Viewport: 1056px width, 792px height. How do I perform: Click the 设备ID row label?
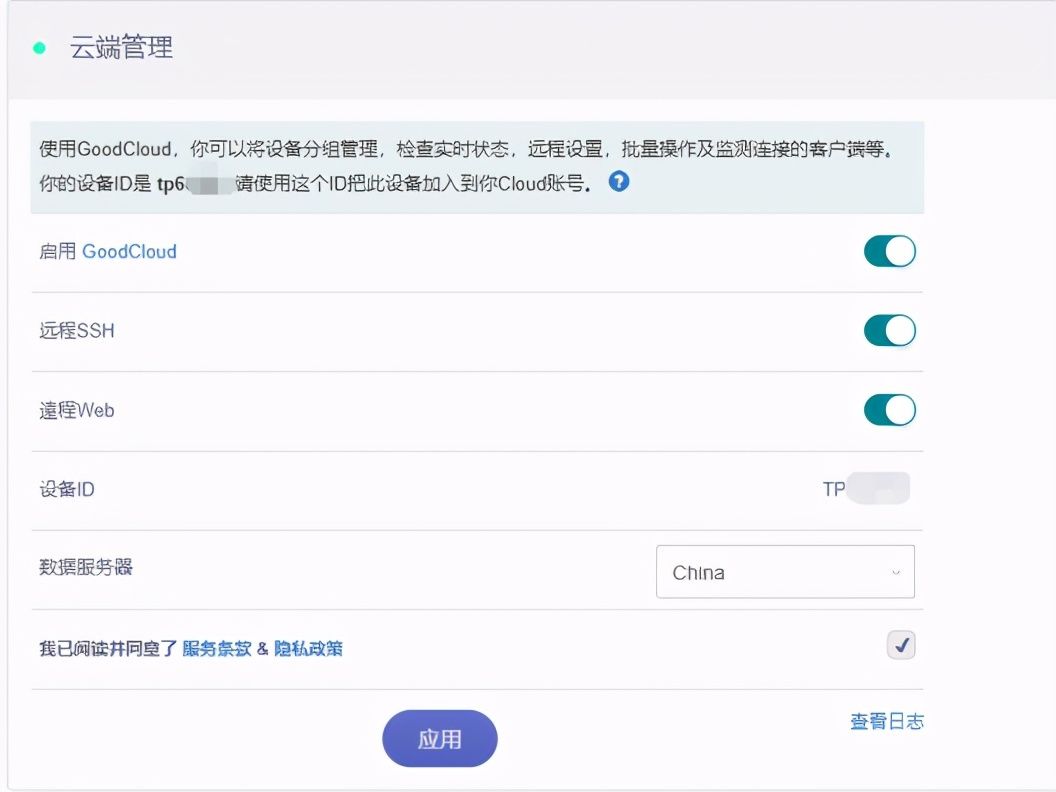[67, 489]
